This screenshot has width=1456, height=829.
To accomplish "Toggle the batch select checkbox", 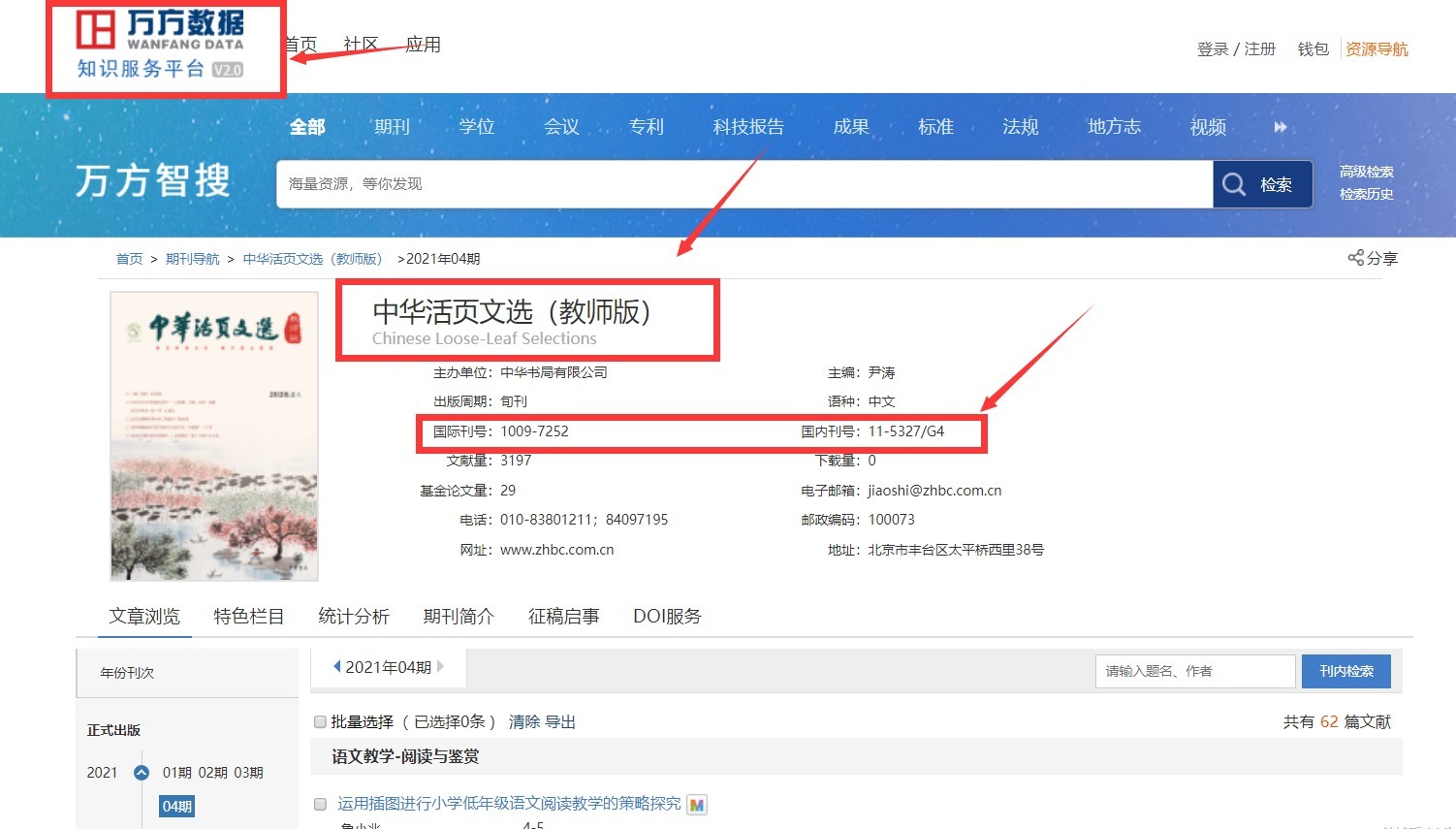I will click(x=320, y=722).
